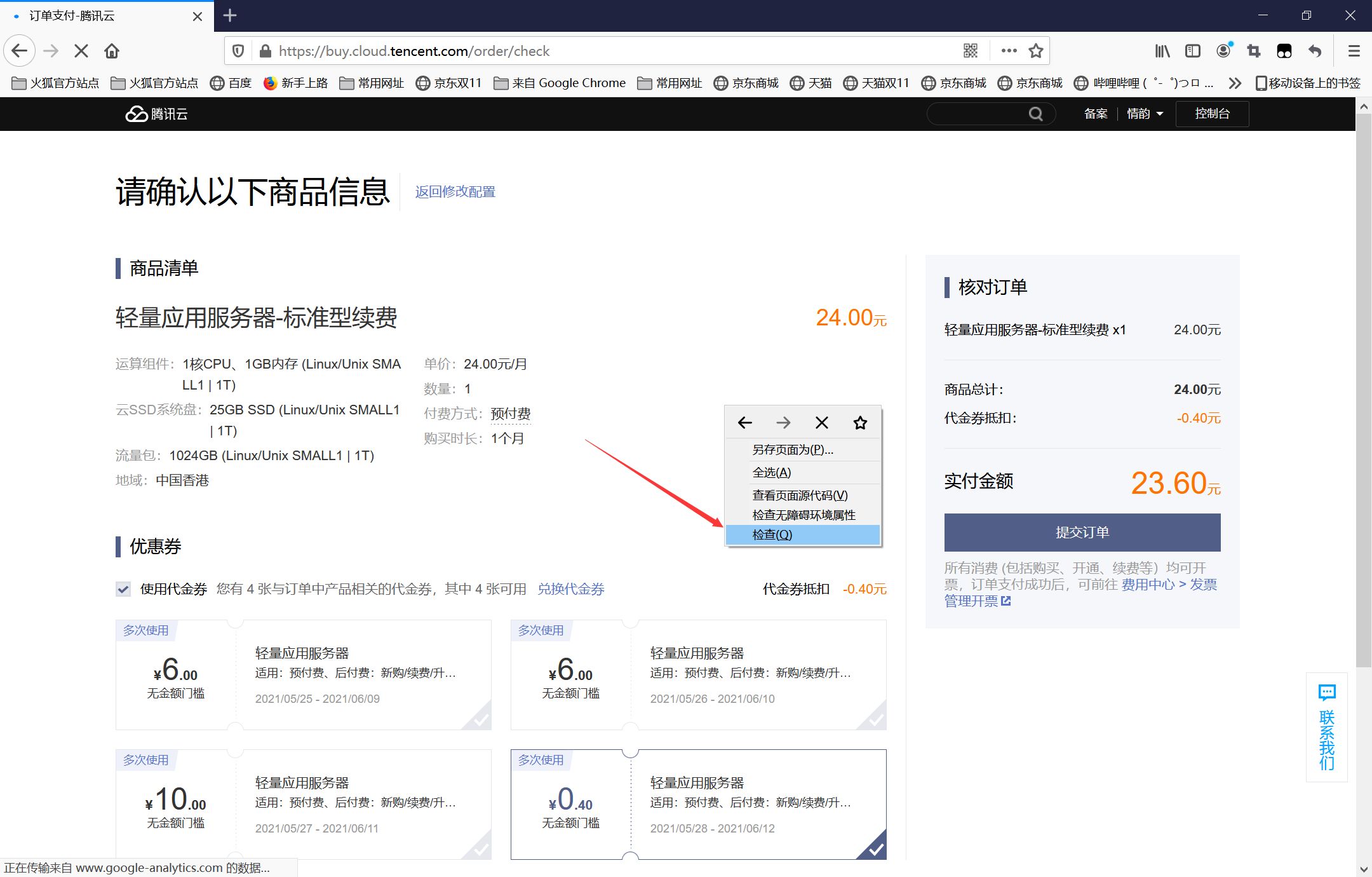Viewport: 1372px width, 877px height.
Task: Choose 检查(Q) from context menu
Action: click(772, 534)
